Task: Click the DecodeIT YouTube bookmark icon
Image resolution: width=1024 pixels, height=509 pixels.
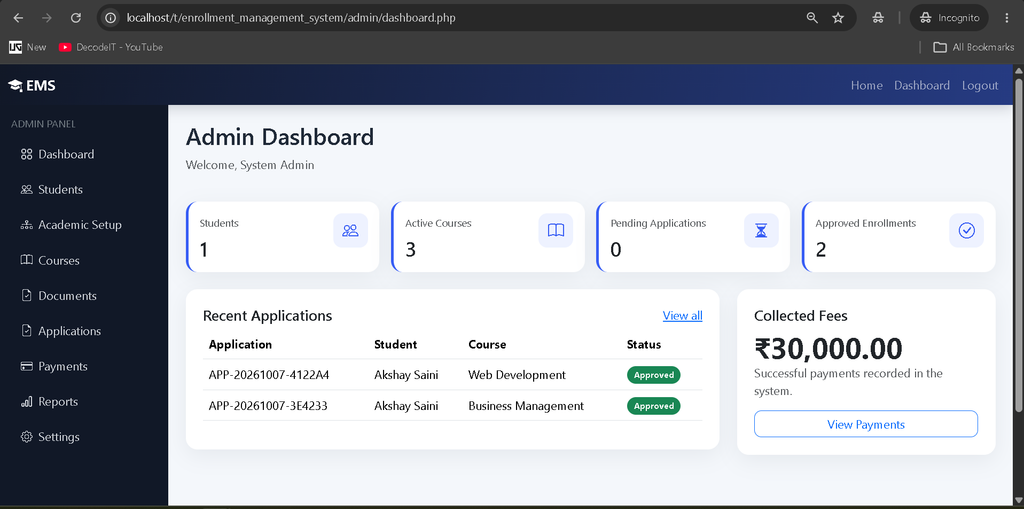Action: (65, 47)
